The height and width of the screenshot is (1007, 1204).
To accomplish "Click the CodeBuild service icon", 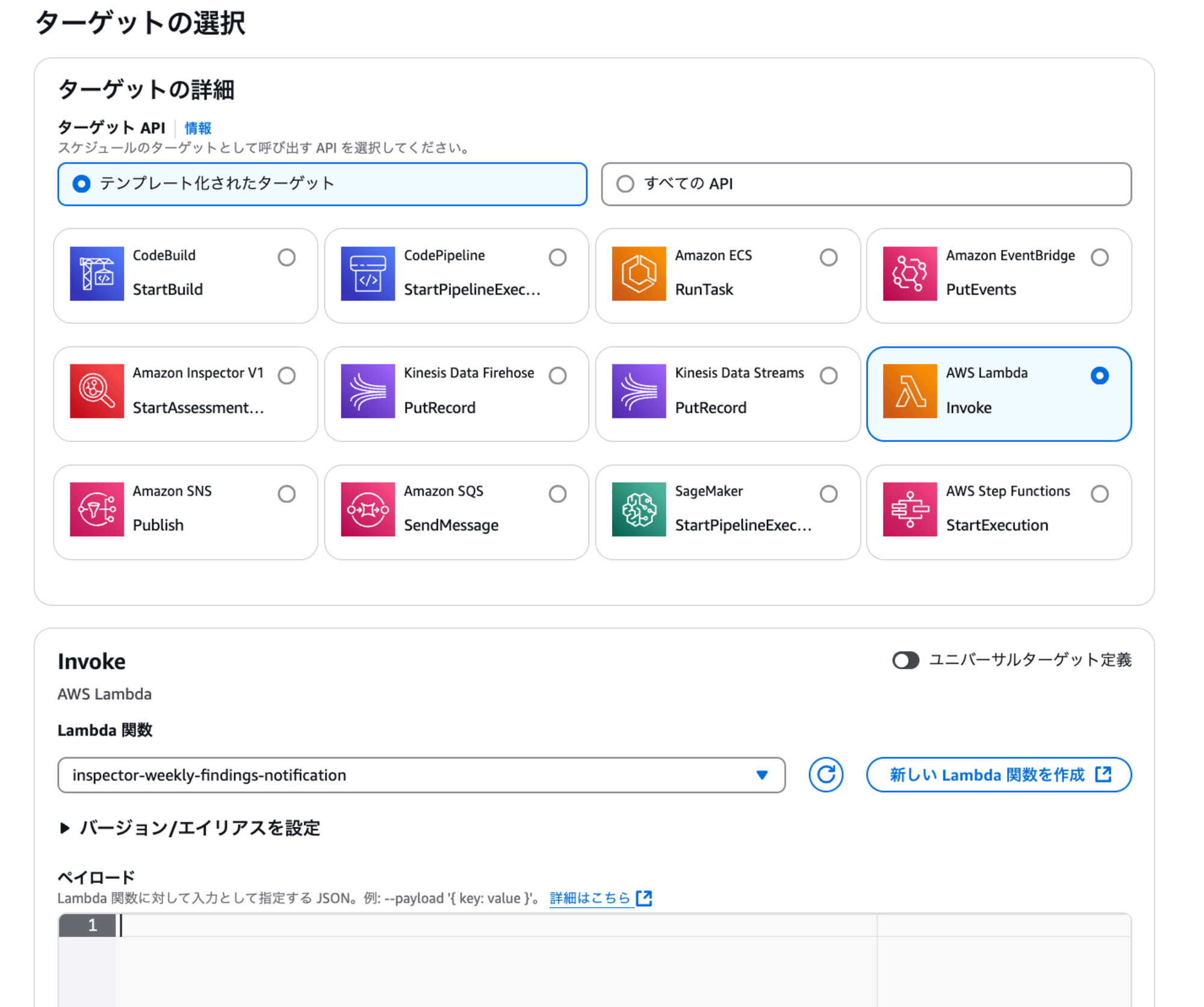I will point(96,273).
